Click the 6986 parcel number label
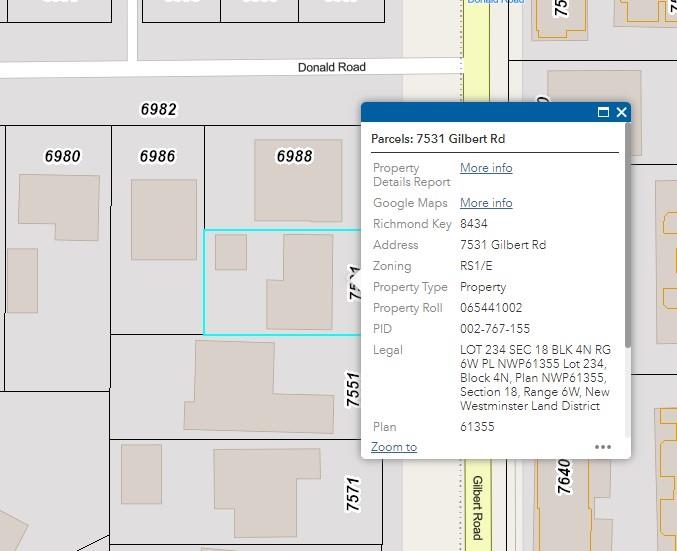Image resolution: width=677 pixels, height=551 pixels. tap(157, 157)
